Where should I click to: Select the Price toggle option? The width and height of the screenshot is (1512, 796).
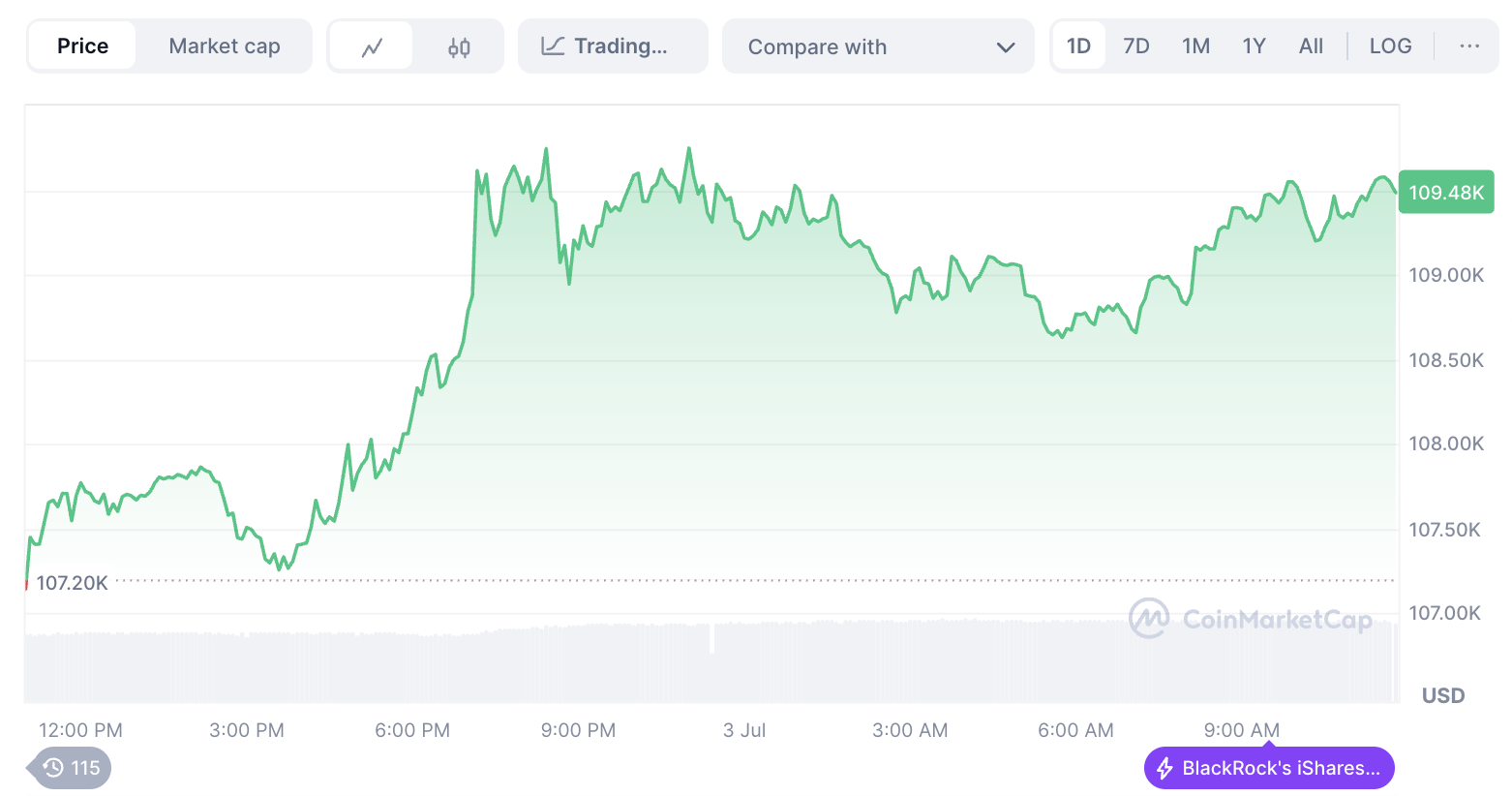[82, 46]
